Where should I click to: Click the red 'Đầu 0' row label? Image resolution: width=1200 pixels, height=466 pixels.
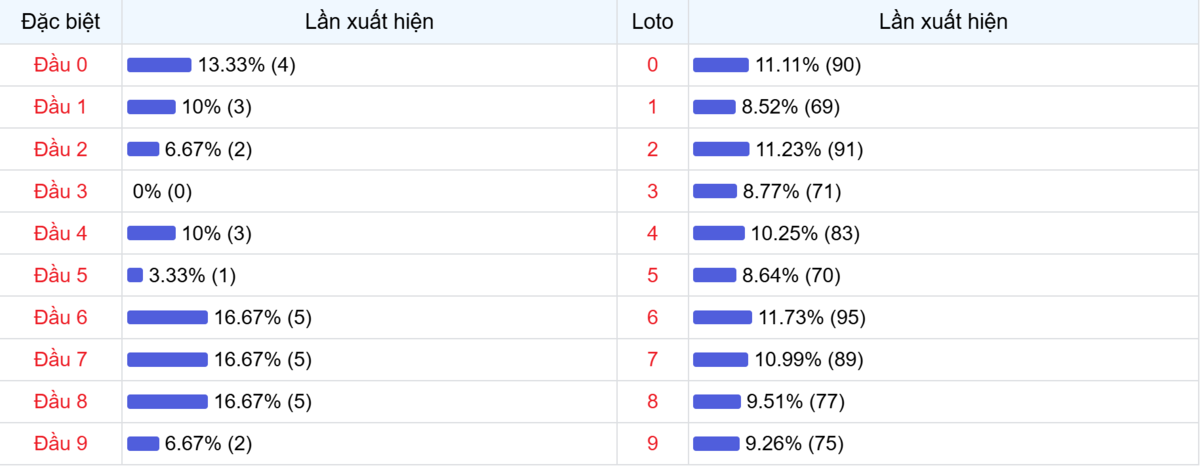click(61, 65)
